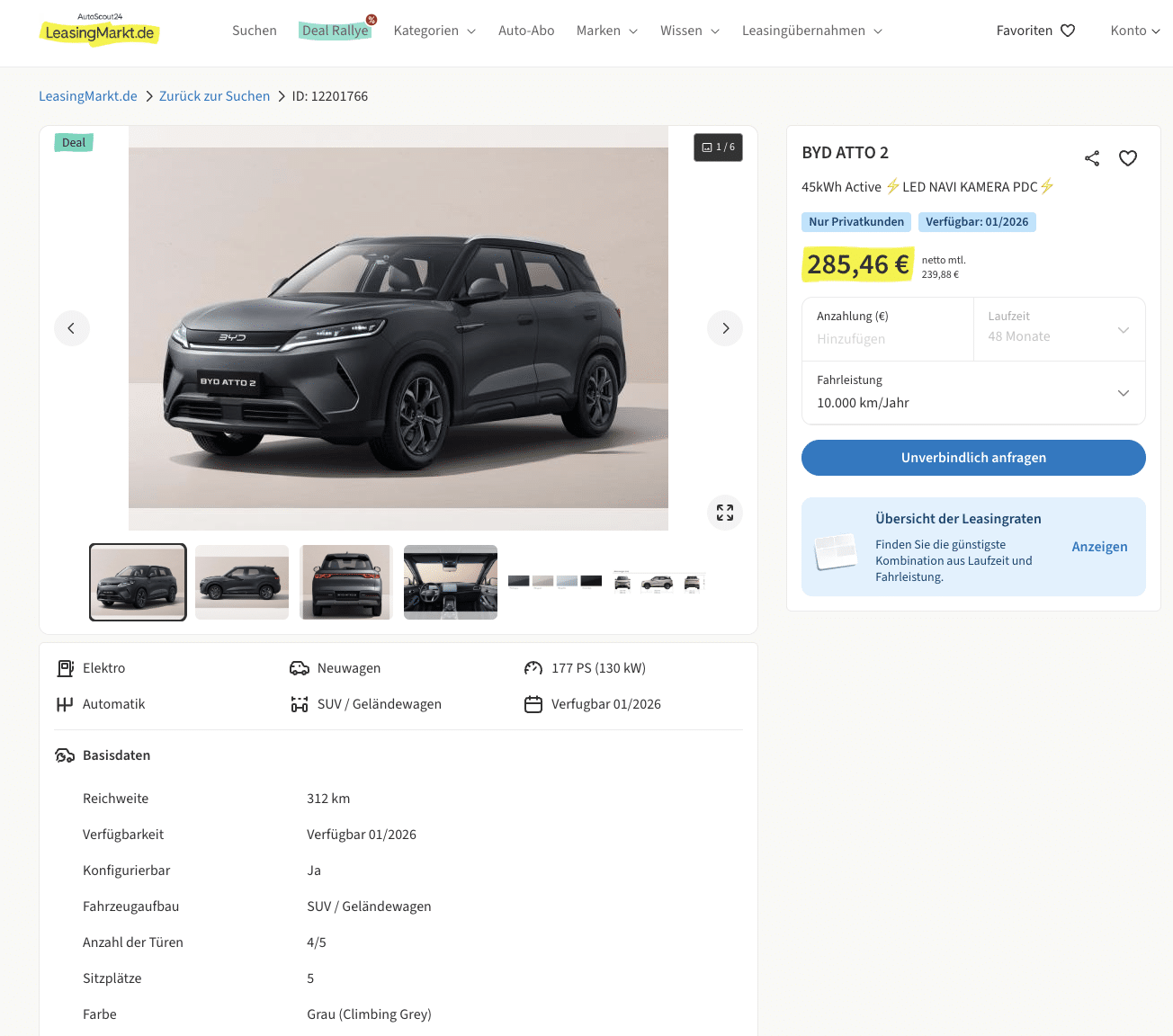
Task: Expand the Leasingübernahmen dropdown menu
Action: (x=812, y=31)
